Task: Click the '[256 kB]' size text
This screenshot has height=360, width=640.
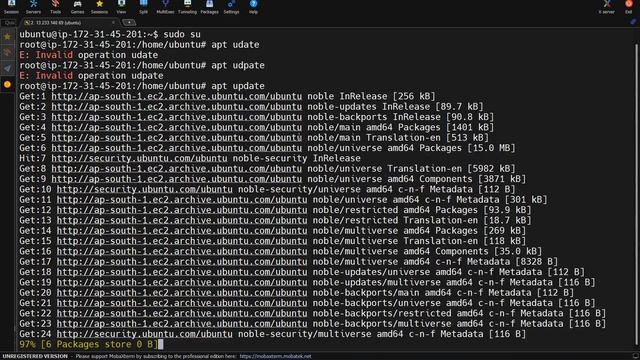Action: (414, 96)
